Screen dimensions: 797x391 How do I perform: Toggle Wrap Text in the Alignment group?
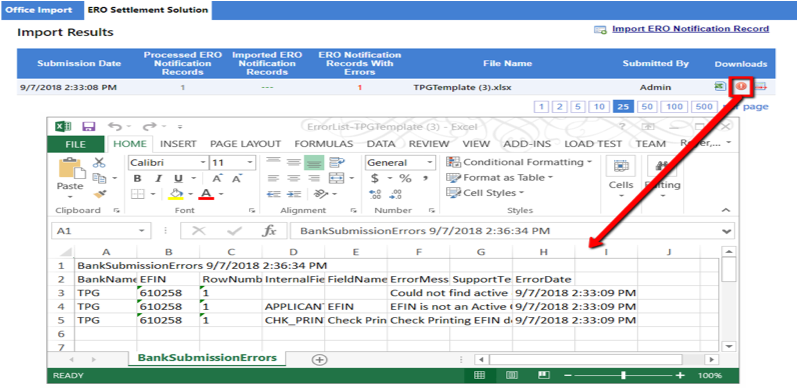coord(336,162)
